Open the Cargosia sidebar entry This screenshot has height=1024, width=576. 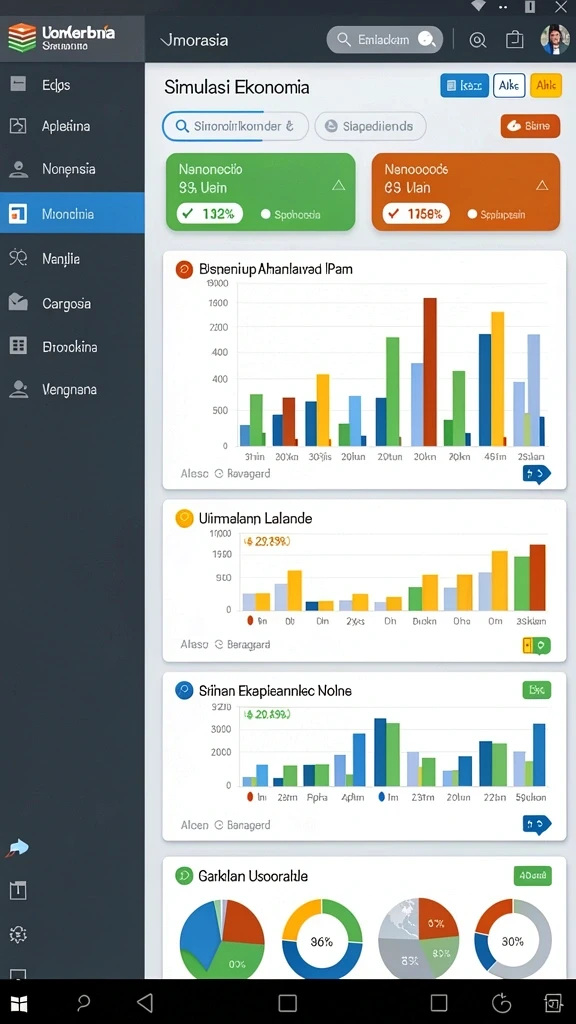click(x=72, y=304)
